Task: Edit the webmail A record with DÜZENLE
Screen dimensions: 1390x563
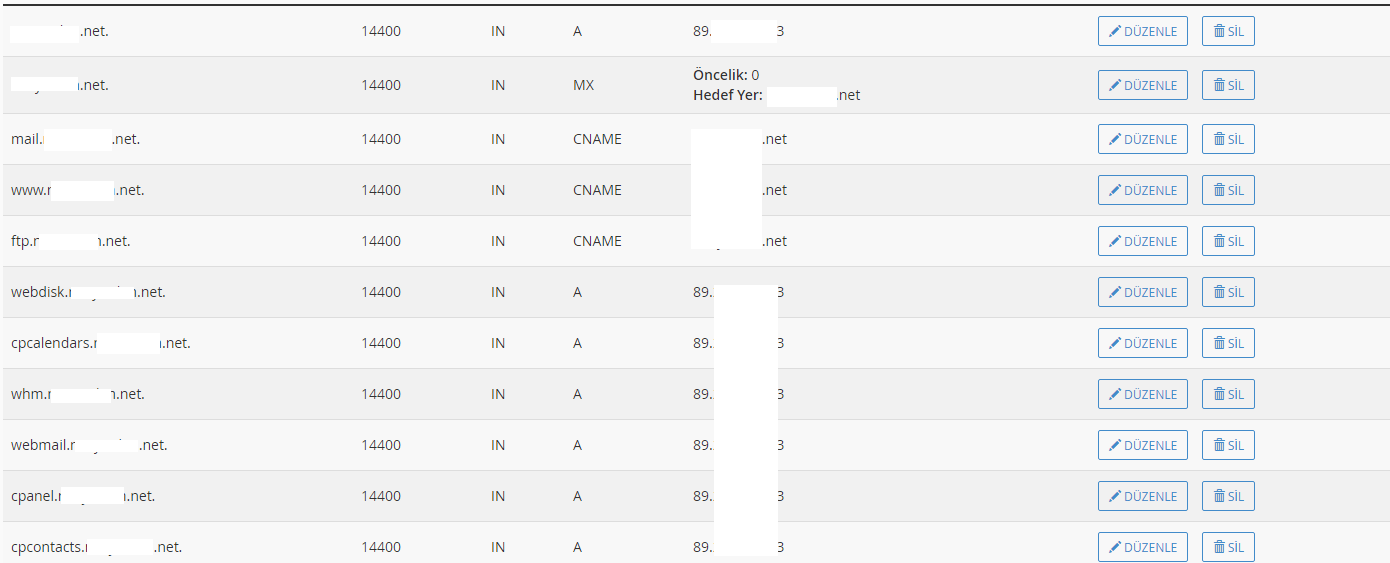Action: point(1143,445)
